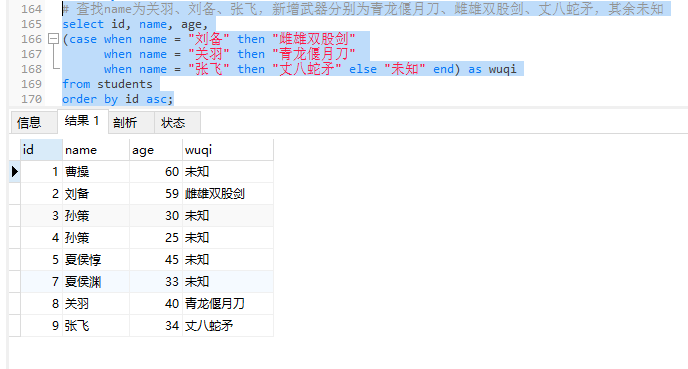Click line number 170 in editor gutter

coord(32,99)
